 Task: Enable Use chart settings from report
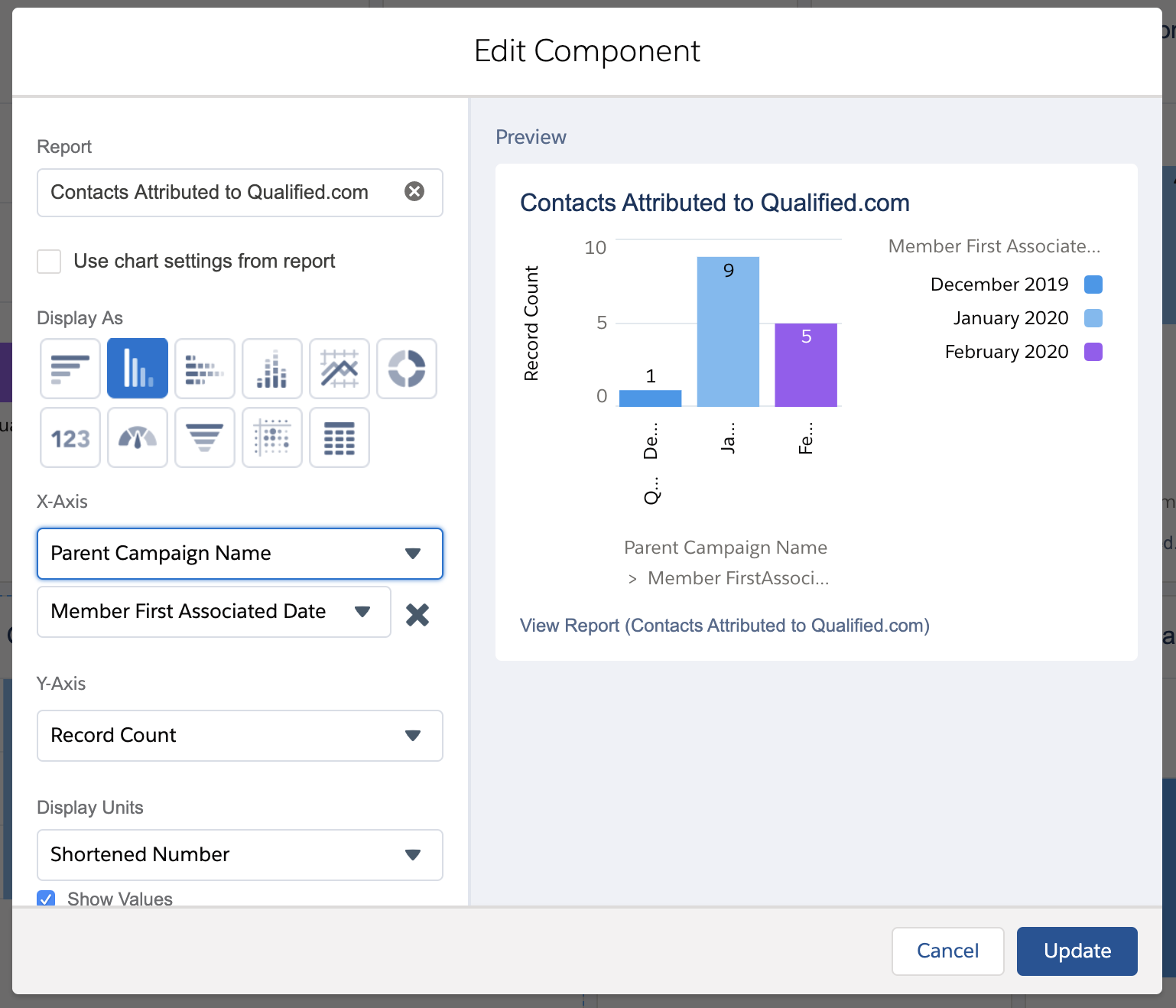click(x=49, y=262)
